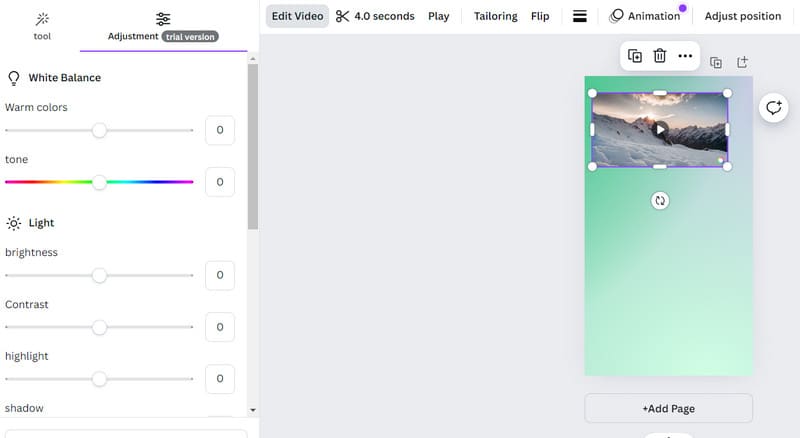Click the Flip option in toolbar

click(540, 16)
